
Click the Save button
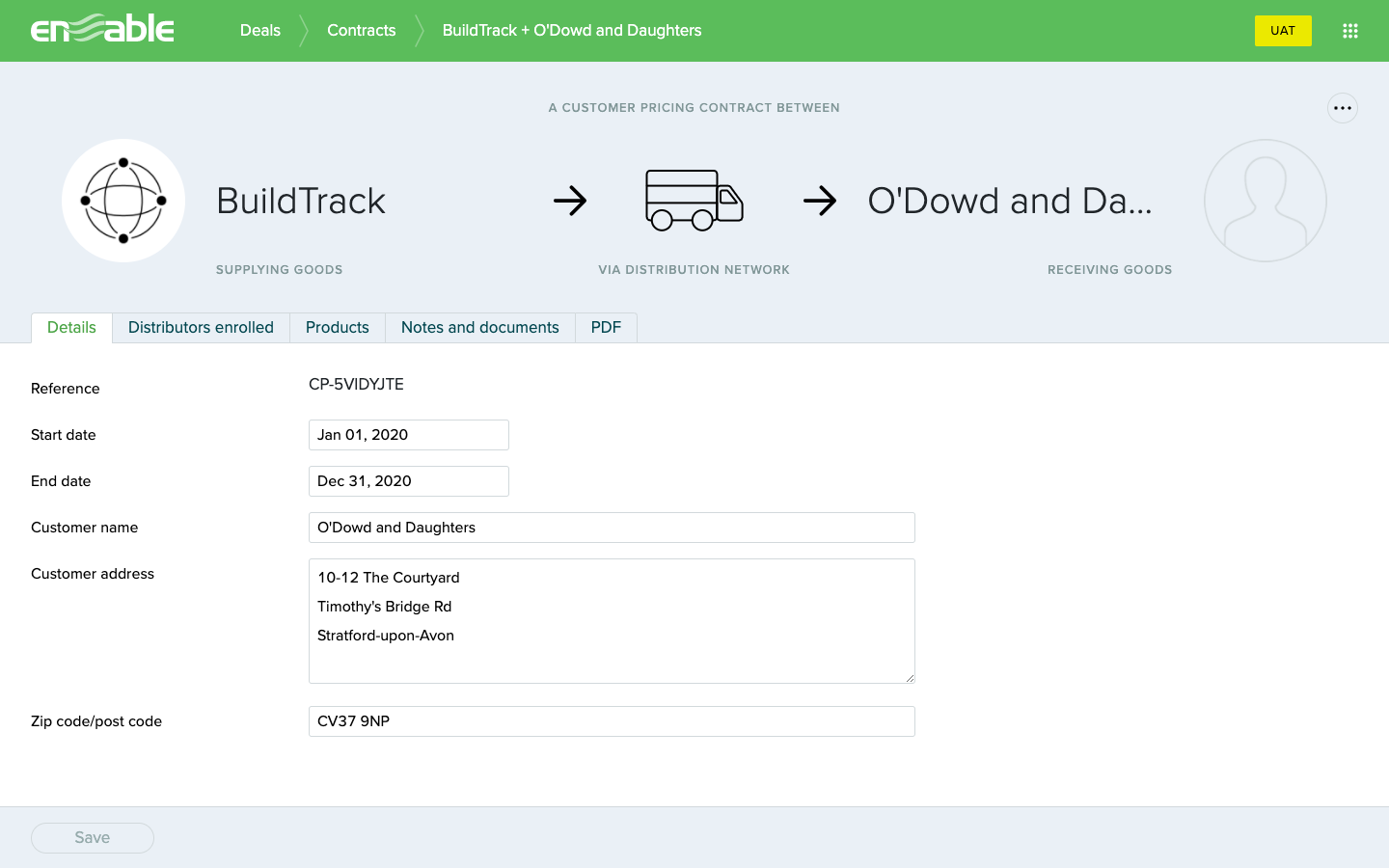click(93, 838)
